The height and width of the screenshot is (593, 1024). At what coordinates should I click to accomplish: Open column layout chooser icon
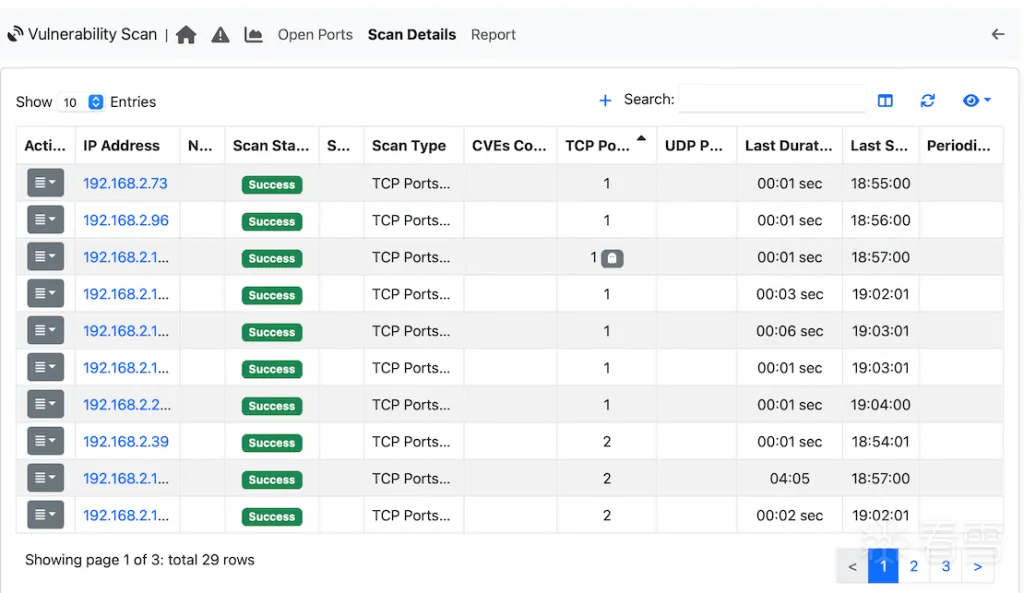[885, 101]
